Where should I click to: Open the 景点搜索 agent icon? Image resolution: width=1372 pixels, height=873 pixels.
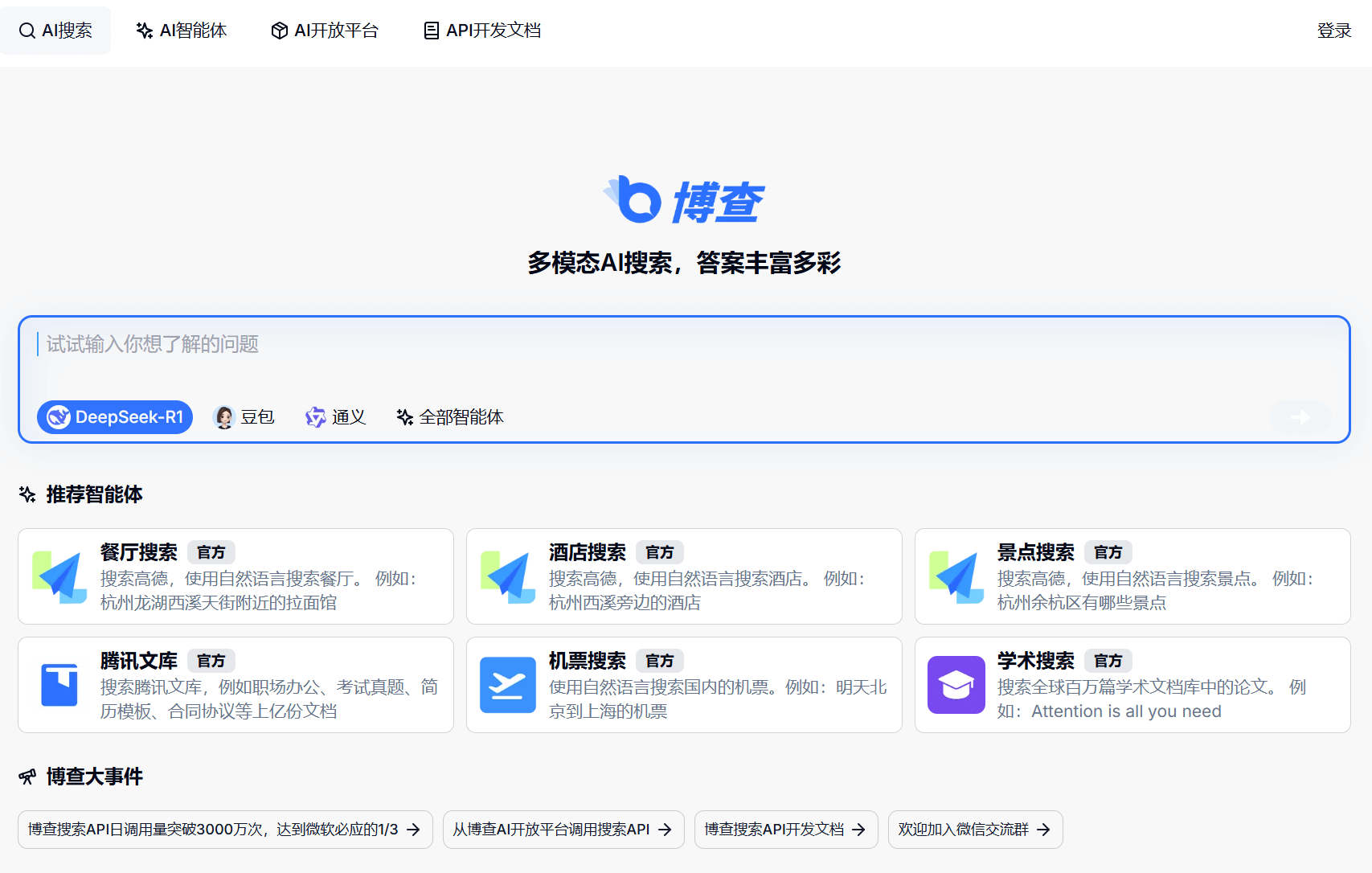pyautogui.click(x=956, y=576)
